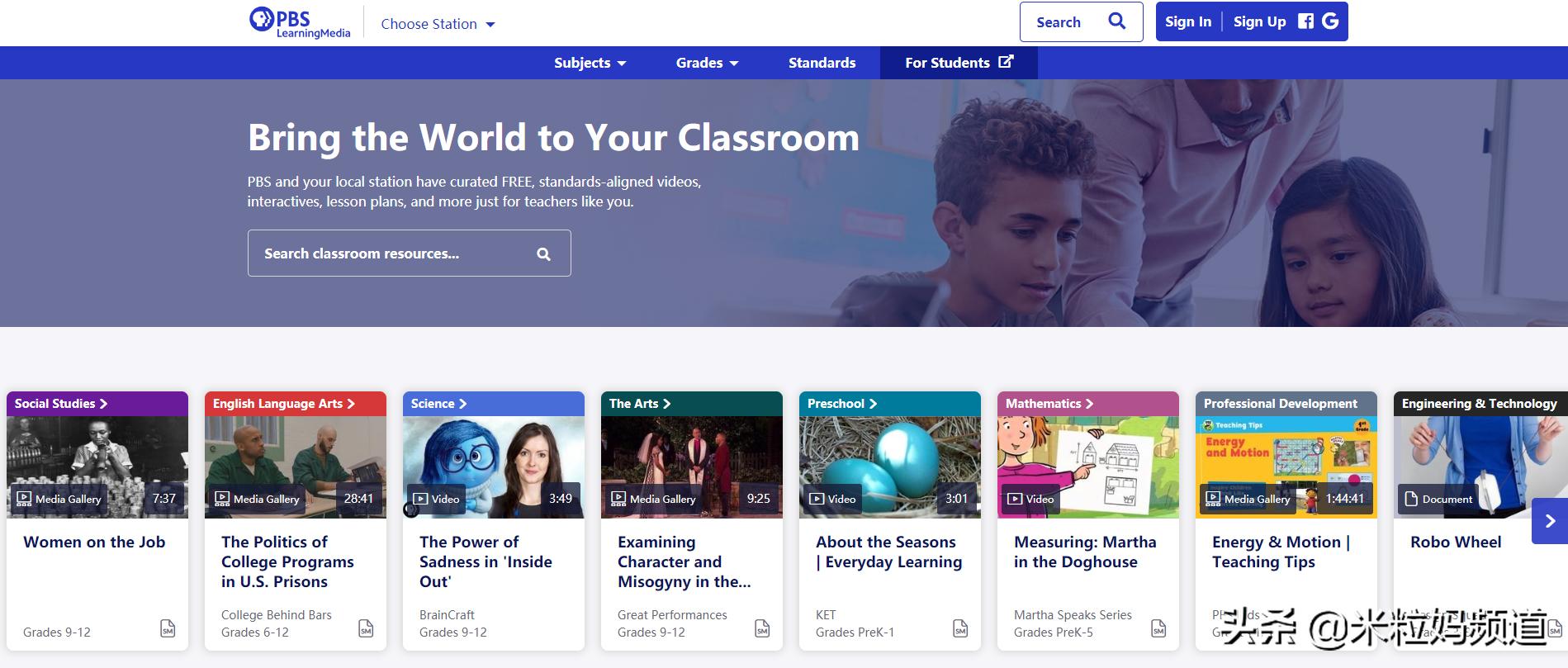Click the Media Gallery badge on College Programs thumbnail
The width and height of the screenshot is (1568, 668).
(257, 499)
